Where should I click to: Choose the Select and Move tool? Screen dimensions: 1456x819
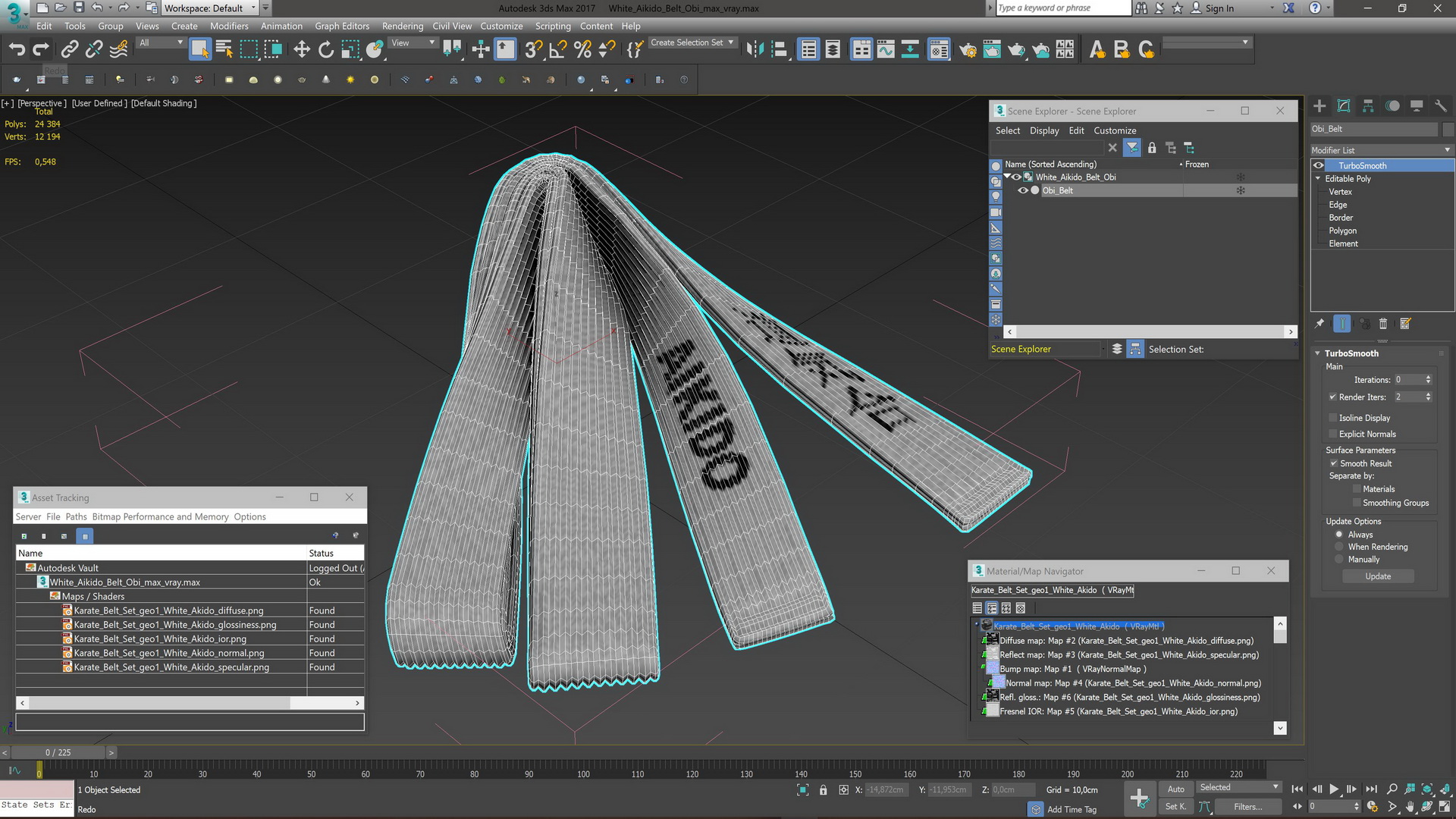301,49
